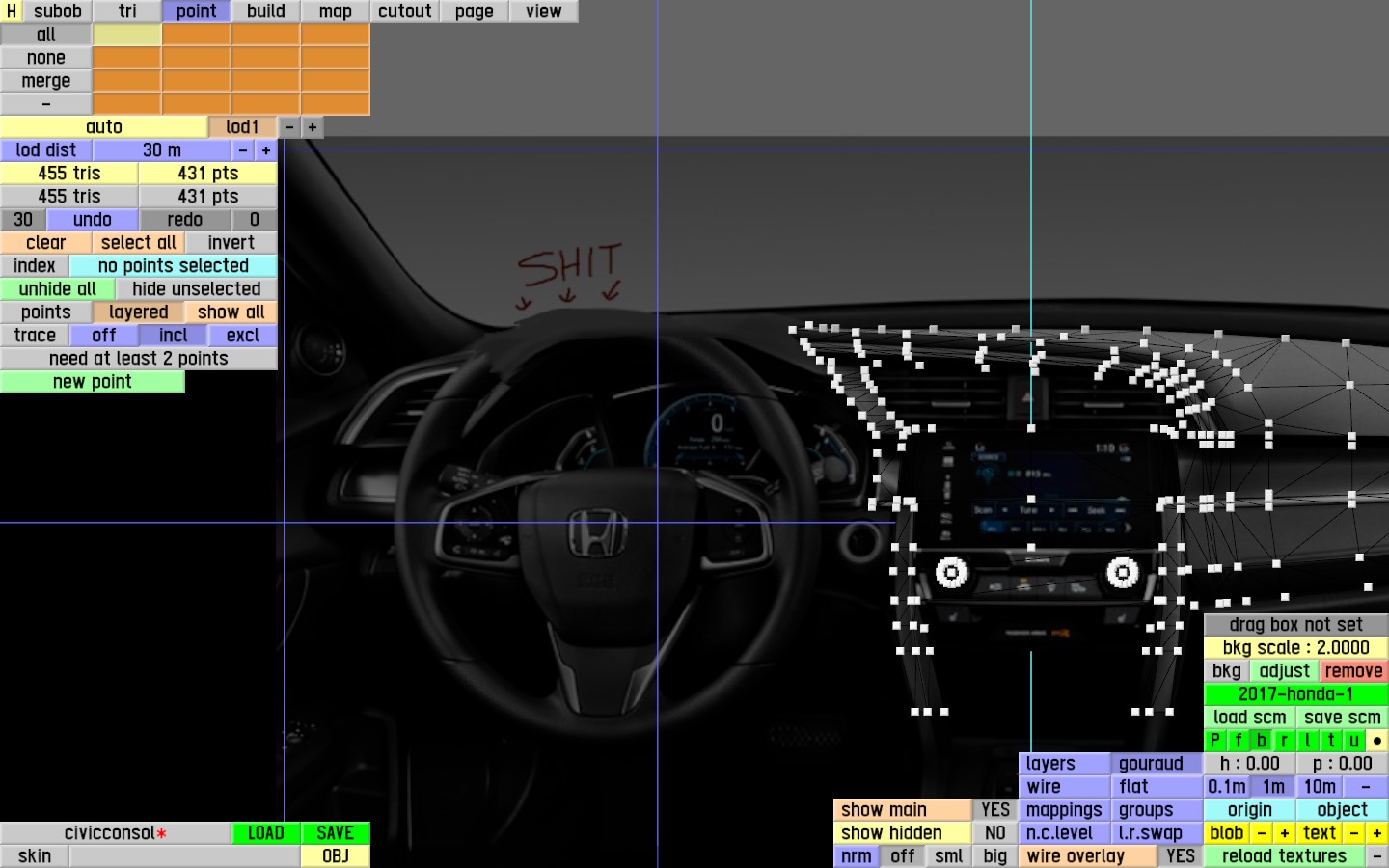Click the origin button
Viewport: 1389px width, 868px height.
1250,810
